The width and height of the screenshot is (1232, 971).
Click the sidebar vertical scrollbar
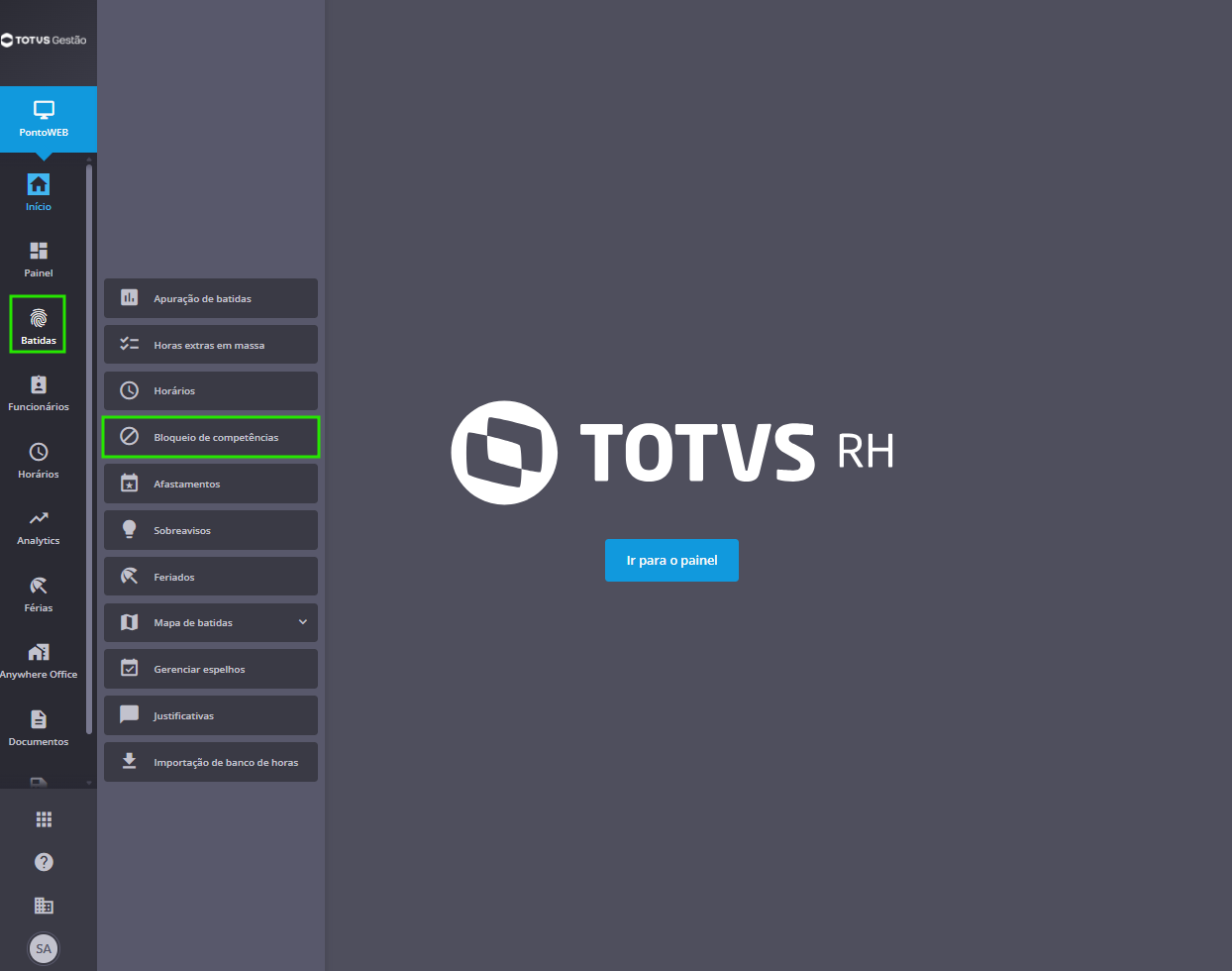pyautogui.click(x=89, y=449)
